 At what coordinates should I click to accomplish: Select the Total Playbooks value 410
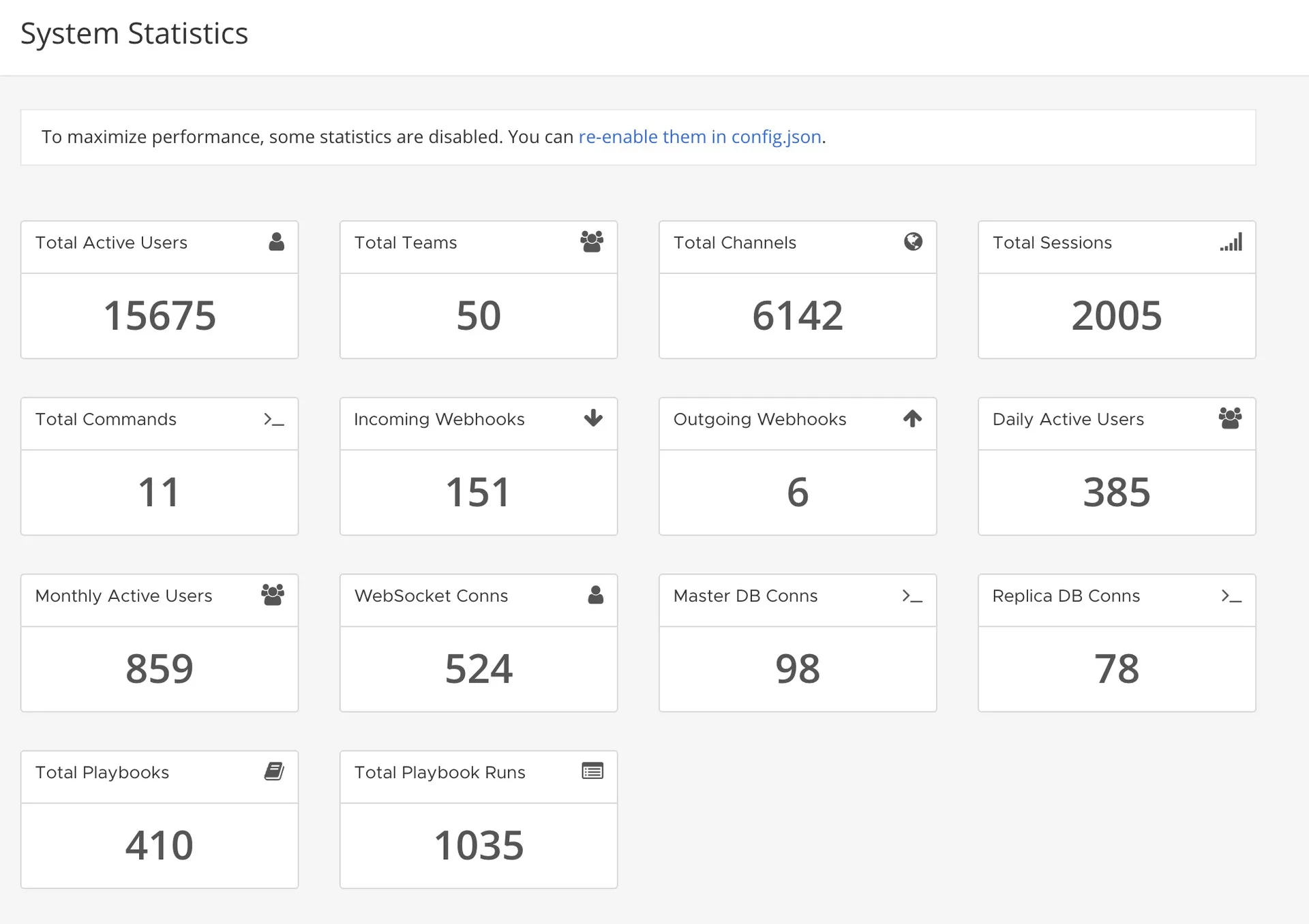point(160,845)
